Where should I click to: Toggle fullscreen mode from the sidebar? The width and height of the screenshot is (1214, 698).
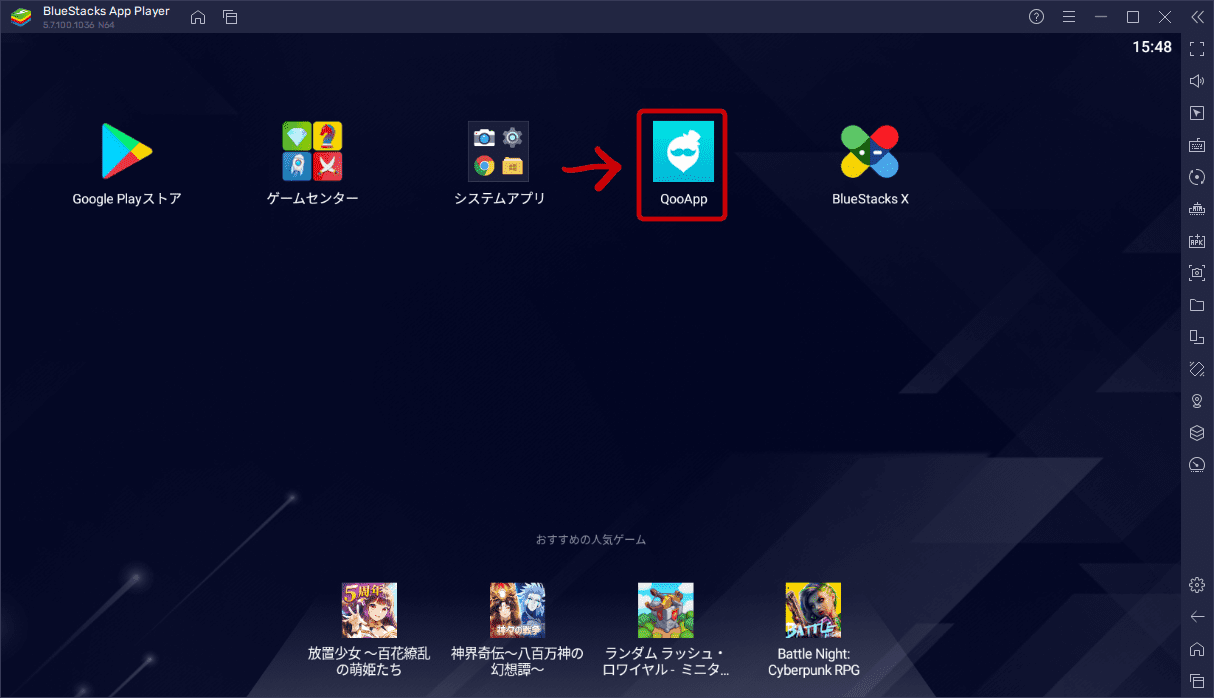(x=1197, y=47)
